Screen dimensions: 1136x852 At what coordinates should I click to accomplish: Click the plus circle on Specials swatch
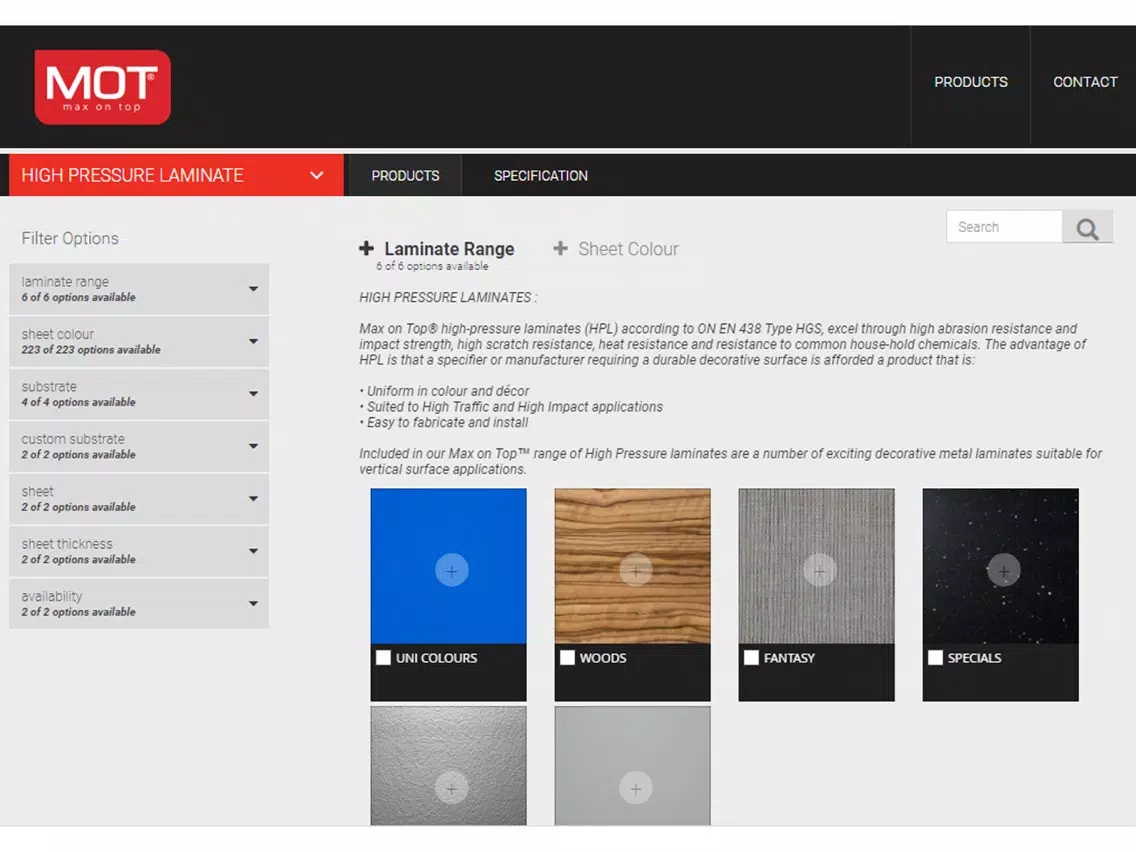[1003, 571]
